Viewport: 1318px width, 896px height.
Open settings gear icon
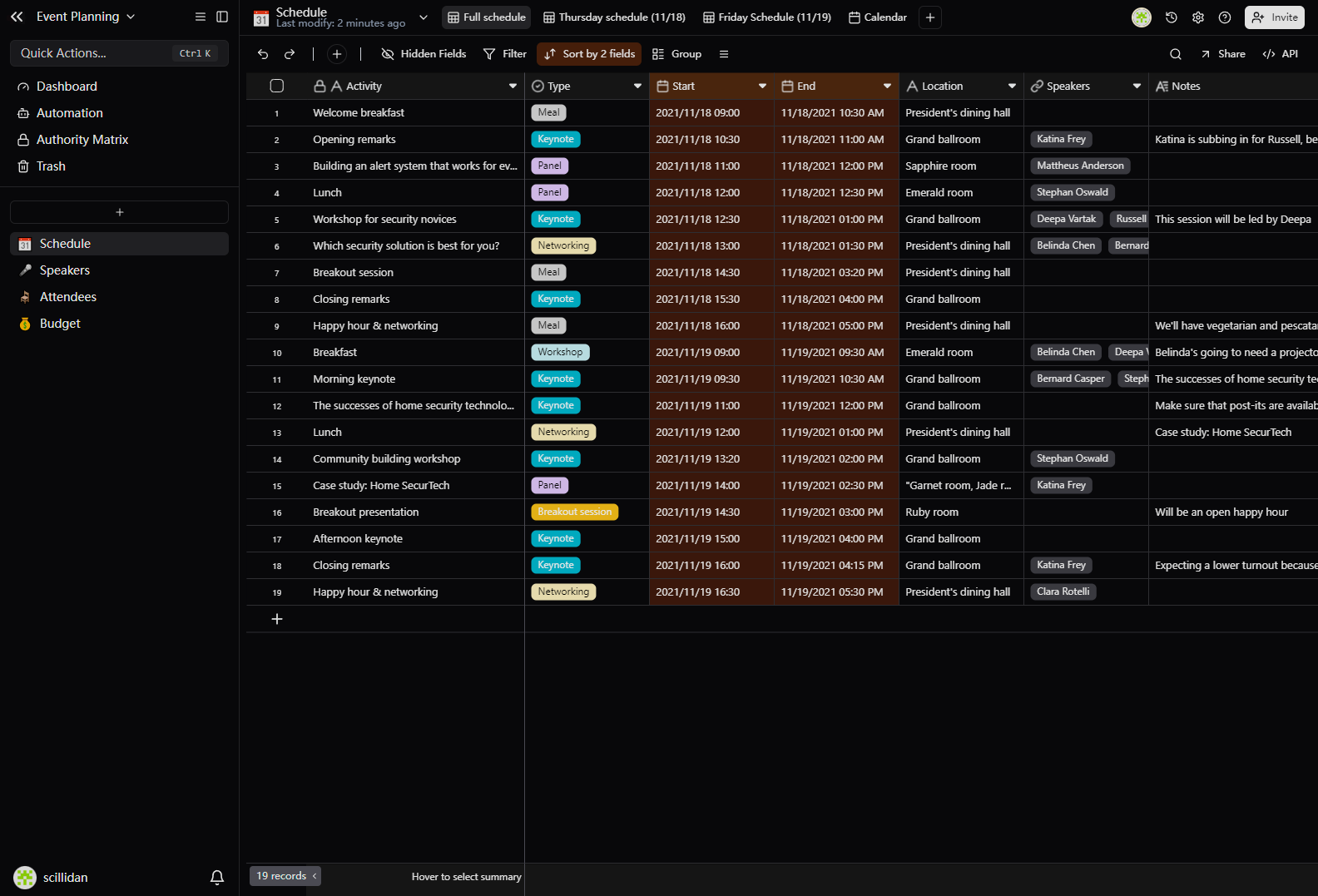coord(1198,17)
